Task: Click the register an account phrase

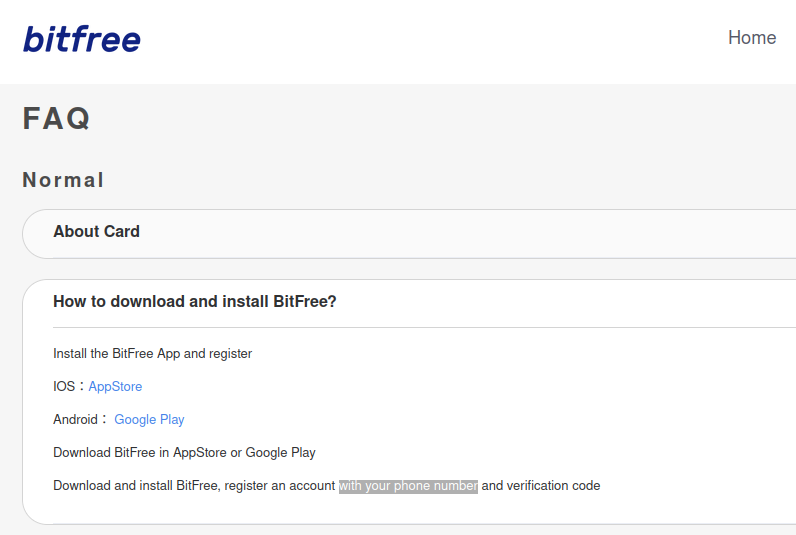Action: click(281, 486)
